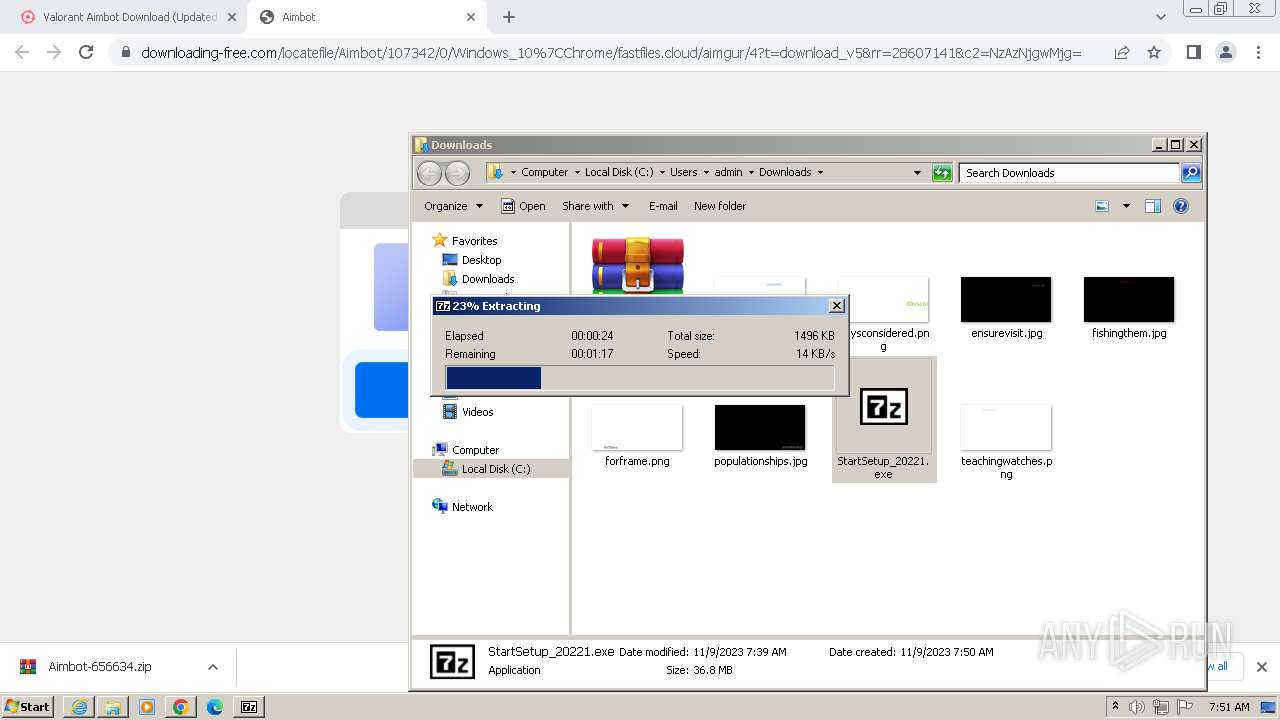This screenshot has height=720, width=1280.
Task: Go back in Downloads explorer window
Action: coord(429,173)
